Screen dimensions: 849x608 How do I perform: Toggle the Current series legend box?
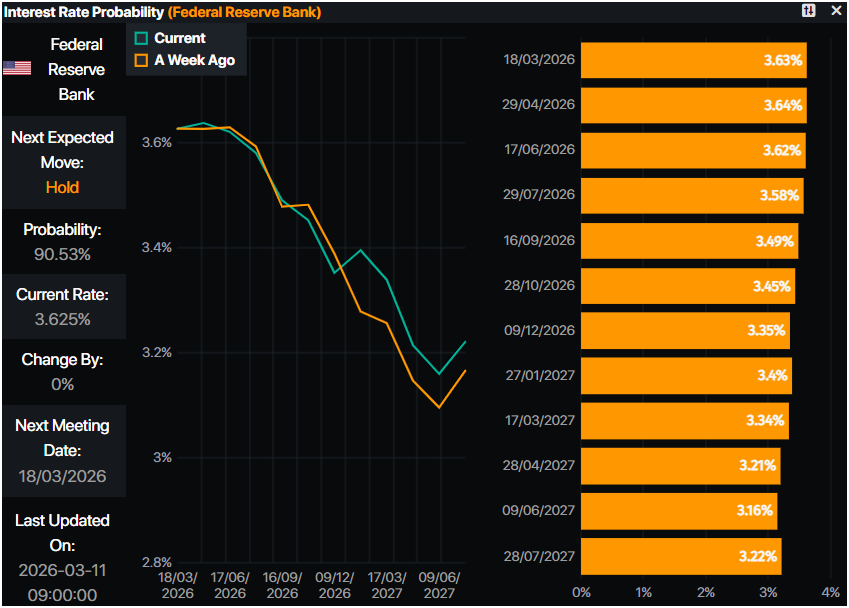141,38
